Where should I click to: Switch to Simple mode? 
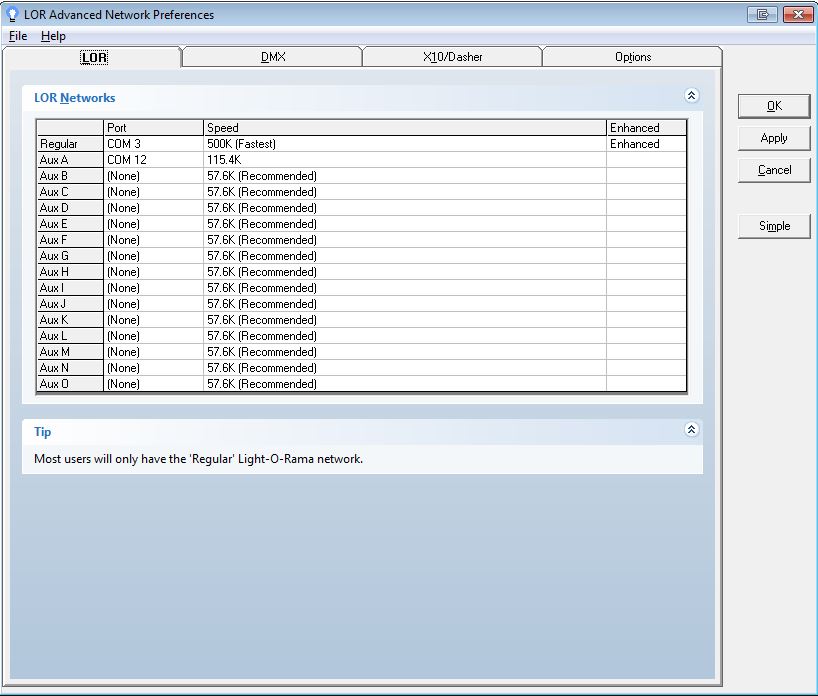[x=773, y=226]
